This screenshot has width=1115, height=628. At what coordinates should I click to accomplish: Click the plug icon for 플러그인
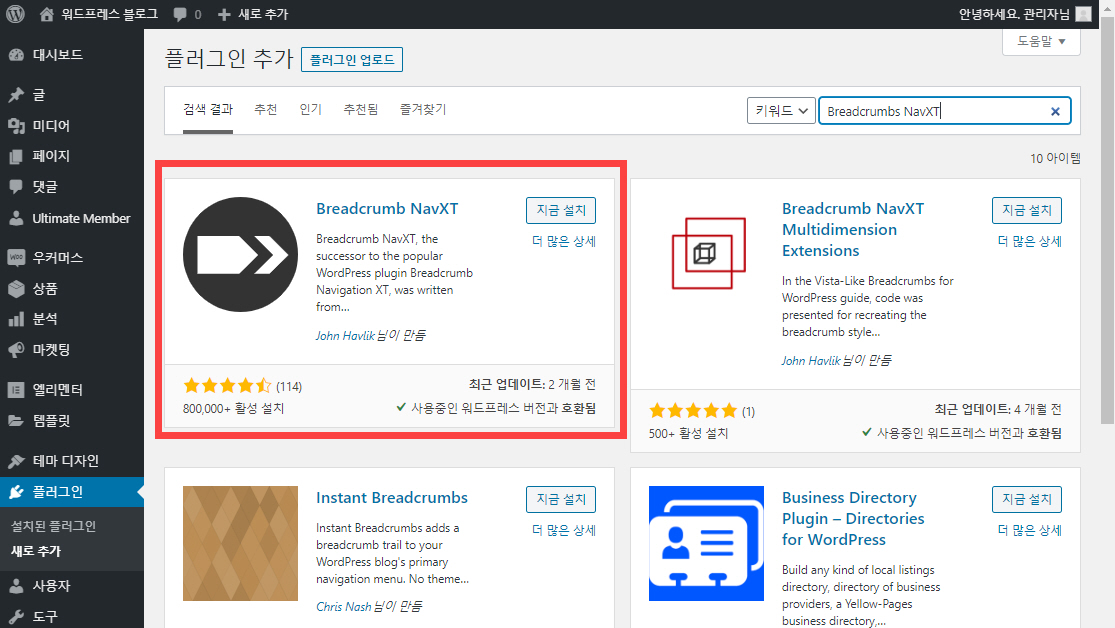click(16, 492)
